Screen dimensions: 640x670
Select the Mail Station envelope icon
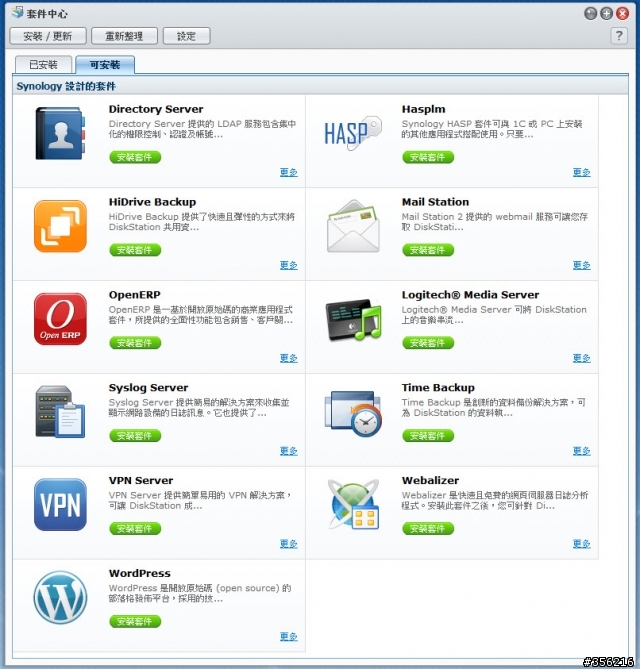click(353, 226)
